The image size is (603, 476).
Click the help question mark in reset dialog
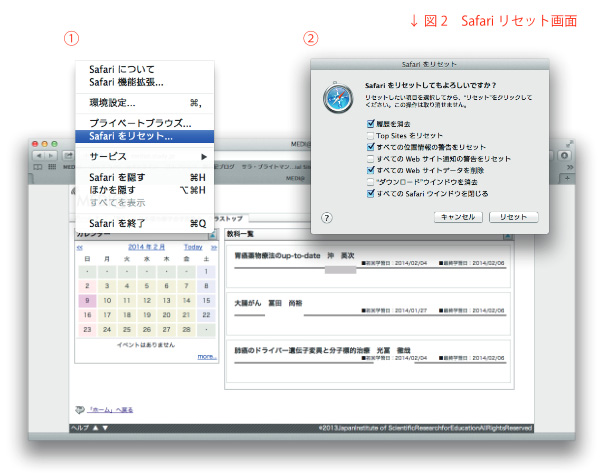326,217
